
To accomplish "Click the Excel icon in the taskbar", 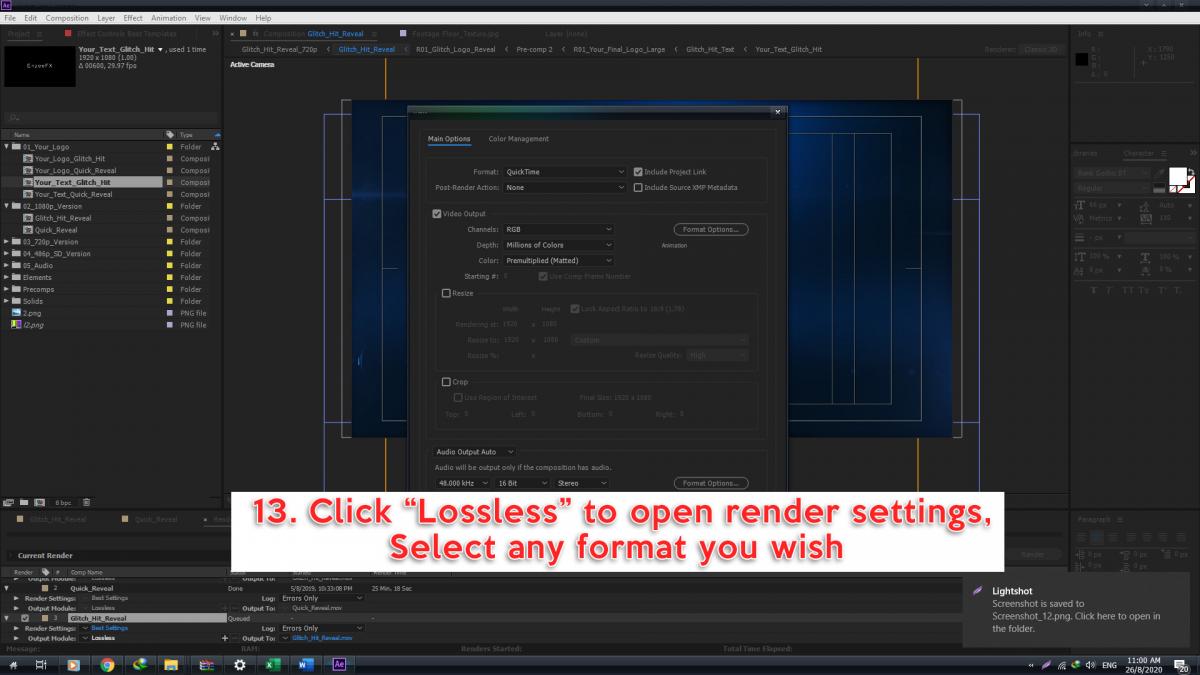I will coord(272,664).
